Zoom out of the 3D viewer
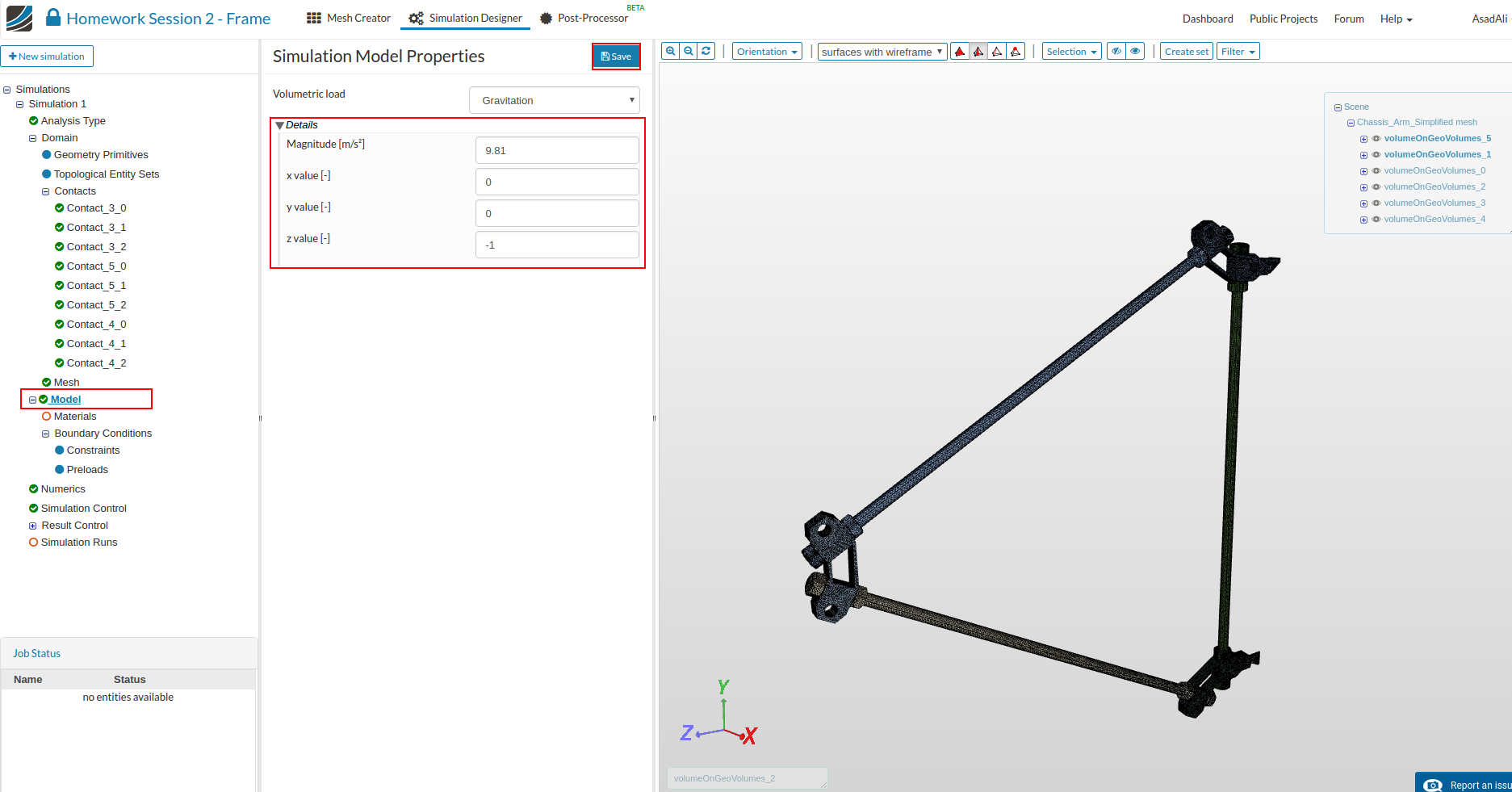The width and height of the screenshot is (1512, 792). 689,51
